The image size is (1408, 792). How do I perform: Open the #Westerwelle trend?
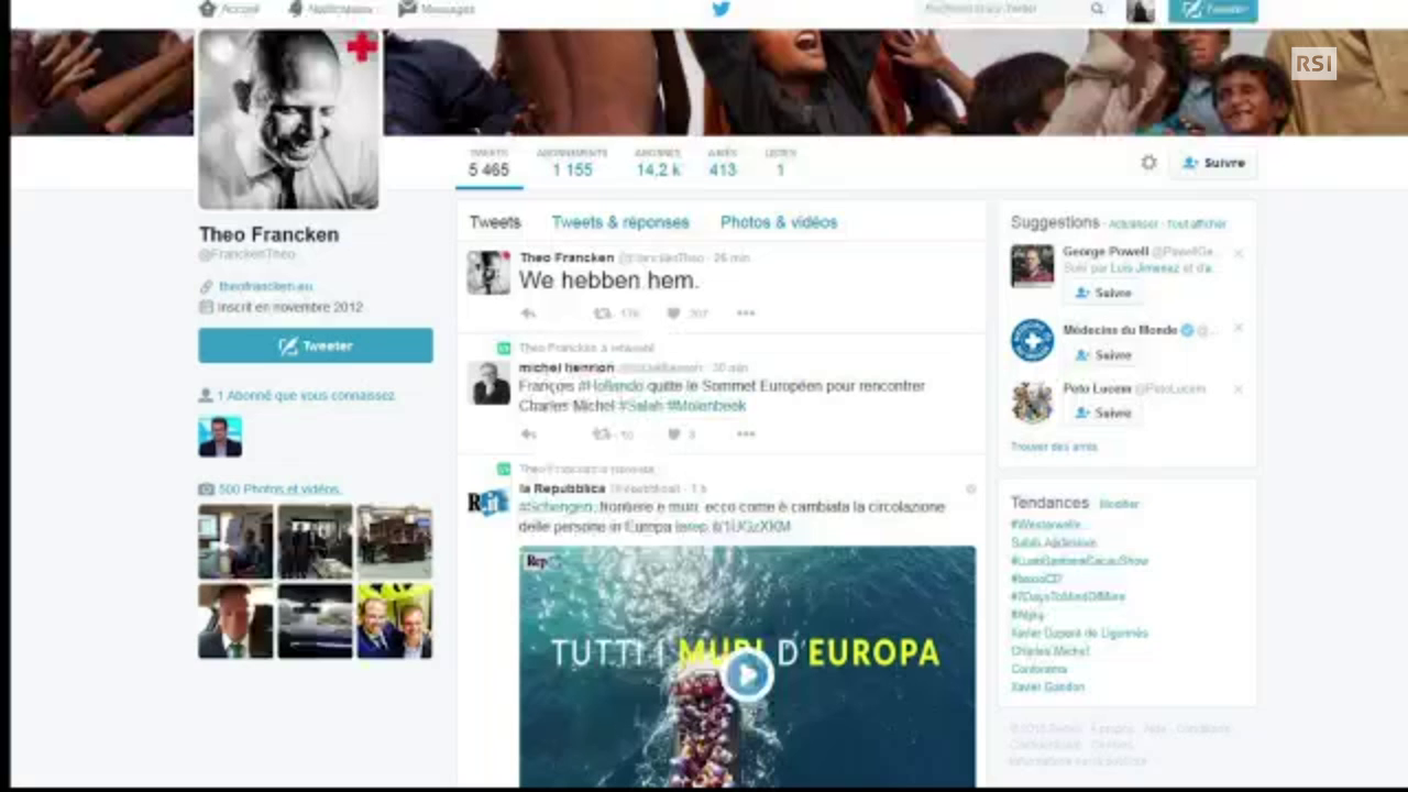pos(1045,524)
